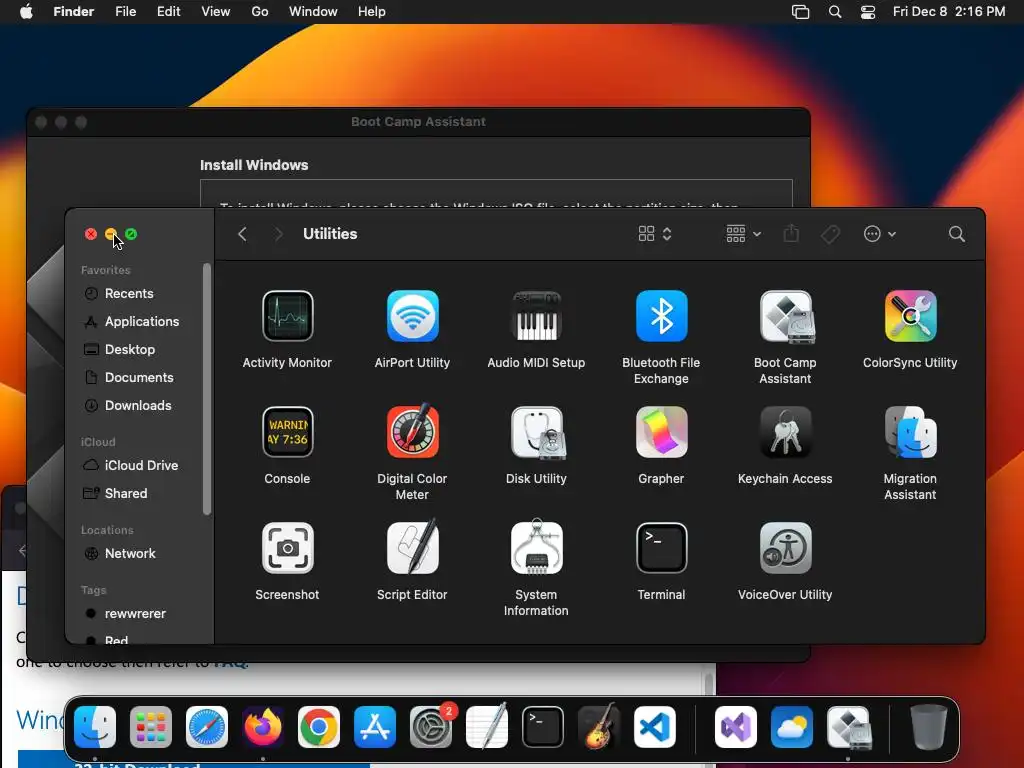Launch Visual Studio Code from Dock
The image size is (1024, 768).
[x=655, y=727]
